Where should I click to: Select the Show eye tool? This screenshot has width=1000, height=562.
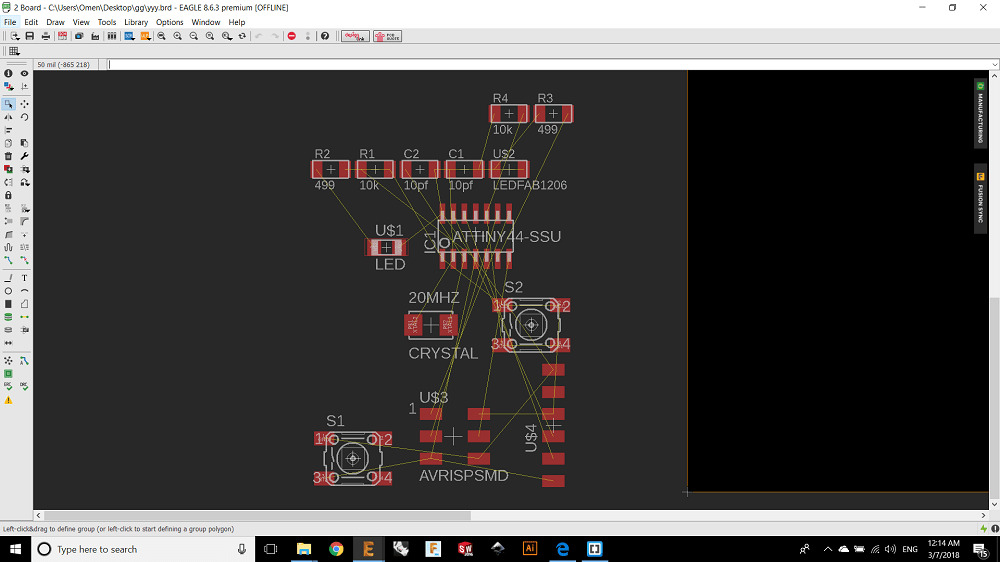(24, 73)
